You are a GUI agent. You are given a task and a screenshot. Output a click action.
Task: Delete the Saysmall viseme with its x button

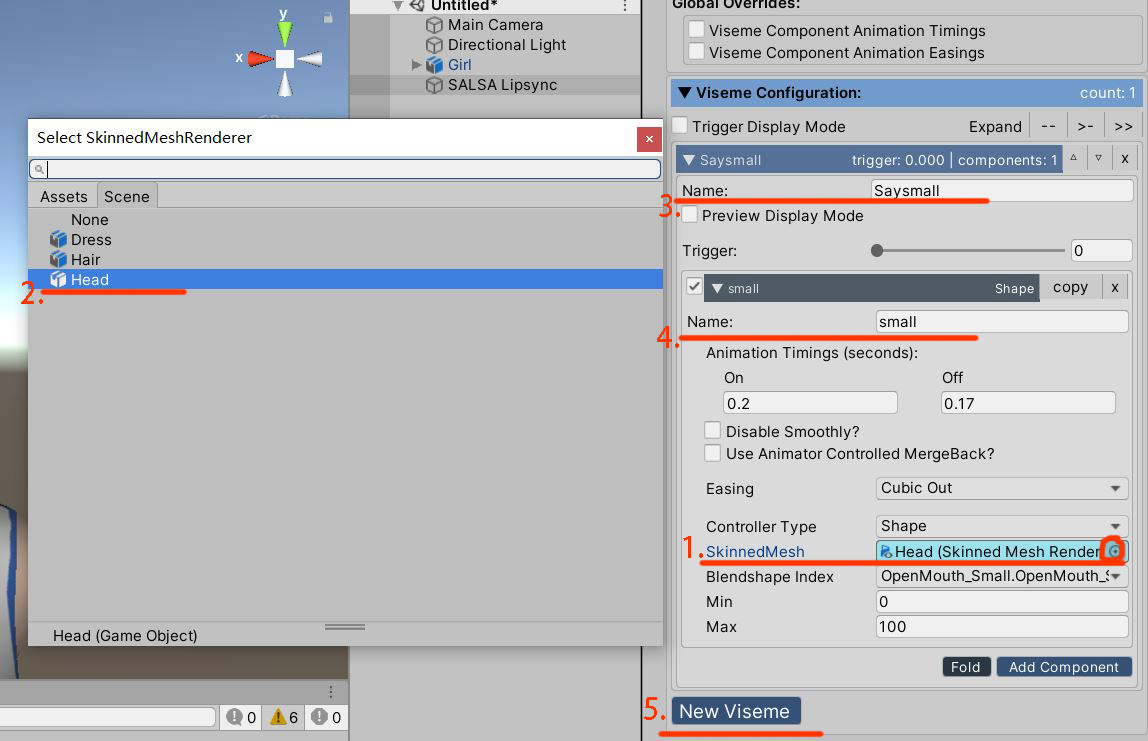tap(1124, 158)
